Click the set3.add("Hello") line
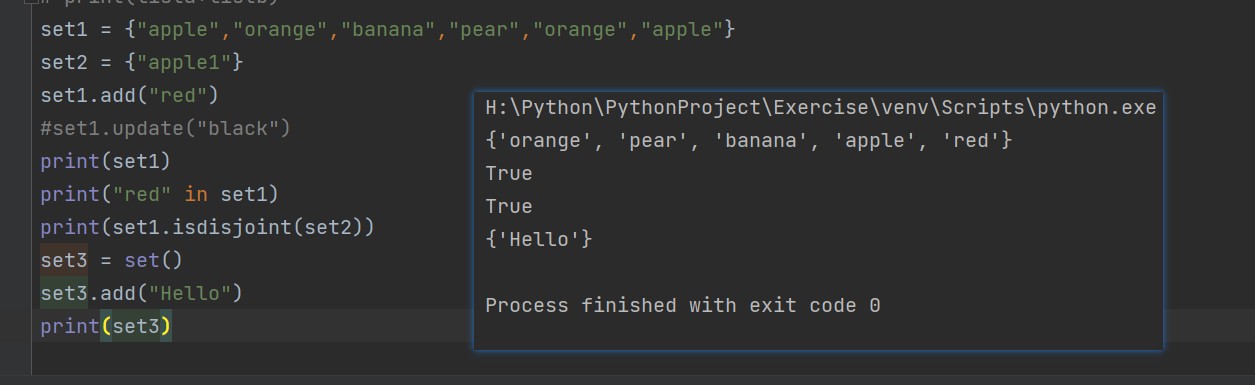Viewport: 1255px width, 385px height. pyautogui.click(x=142, y=293)
